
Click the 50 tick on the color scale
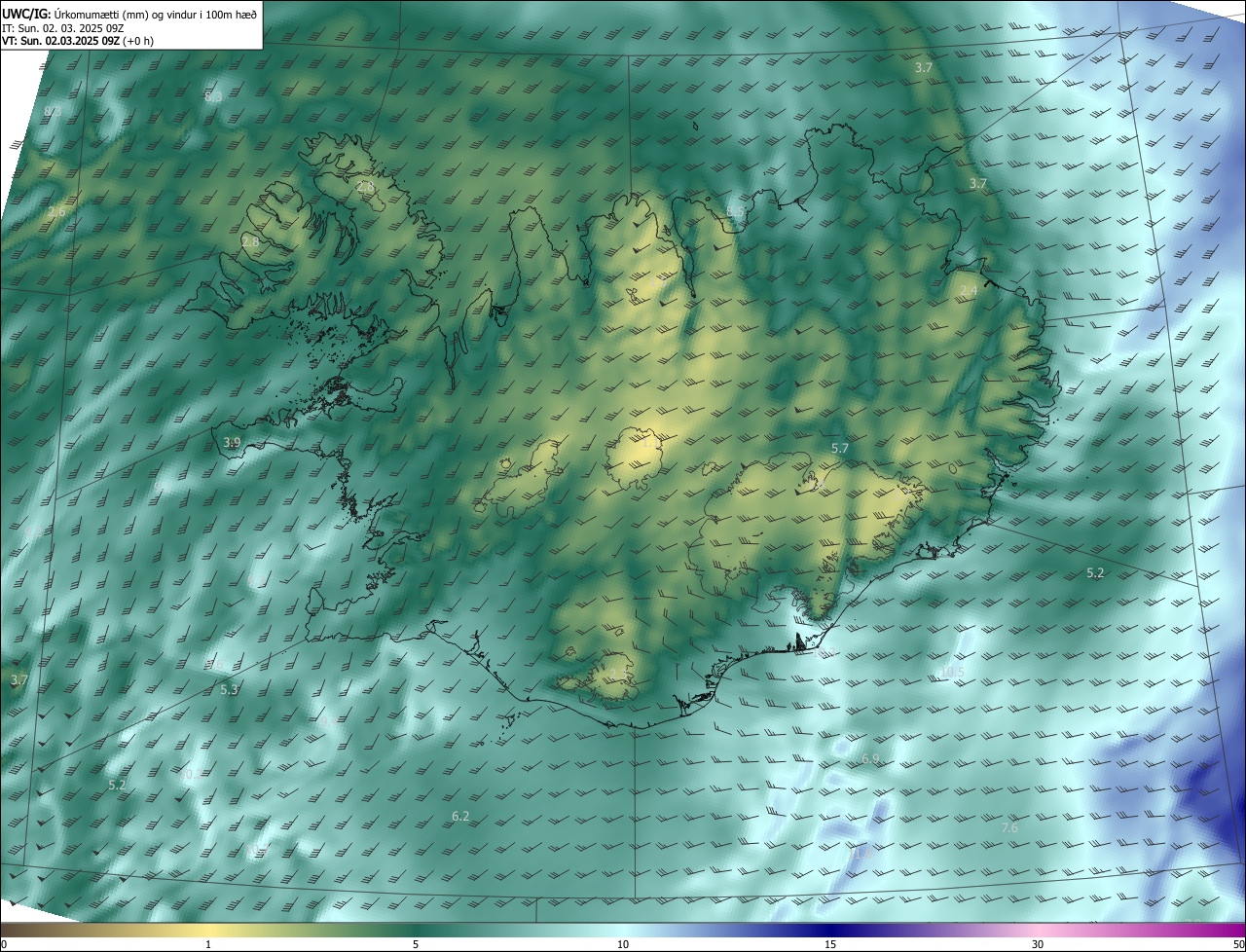[x=1238, y=944]
